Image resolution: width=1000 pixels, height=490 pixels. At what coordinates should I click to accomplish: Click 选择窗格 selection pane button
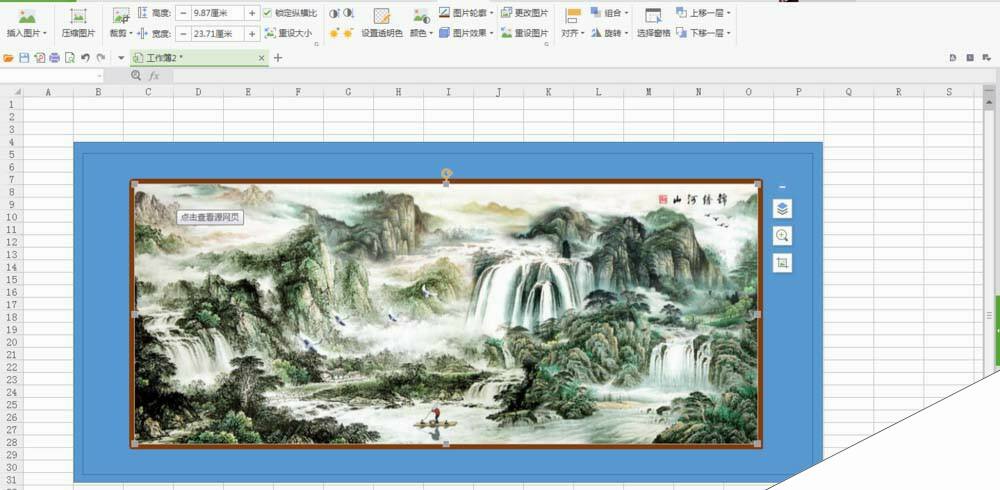tap(654, 24)
